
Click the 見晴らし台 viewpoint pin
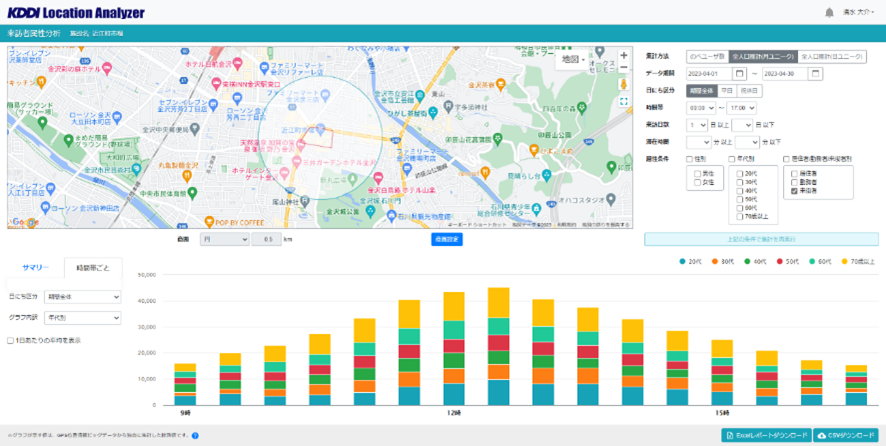pos(546,174)
